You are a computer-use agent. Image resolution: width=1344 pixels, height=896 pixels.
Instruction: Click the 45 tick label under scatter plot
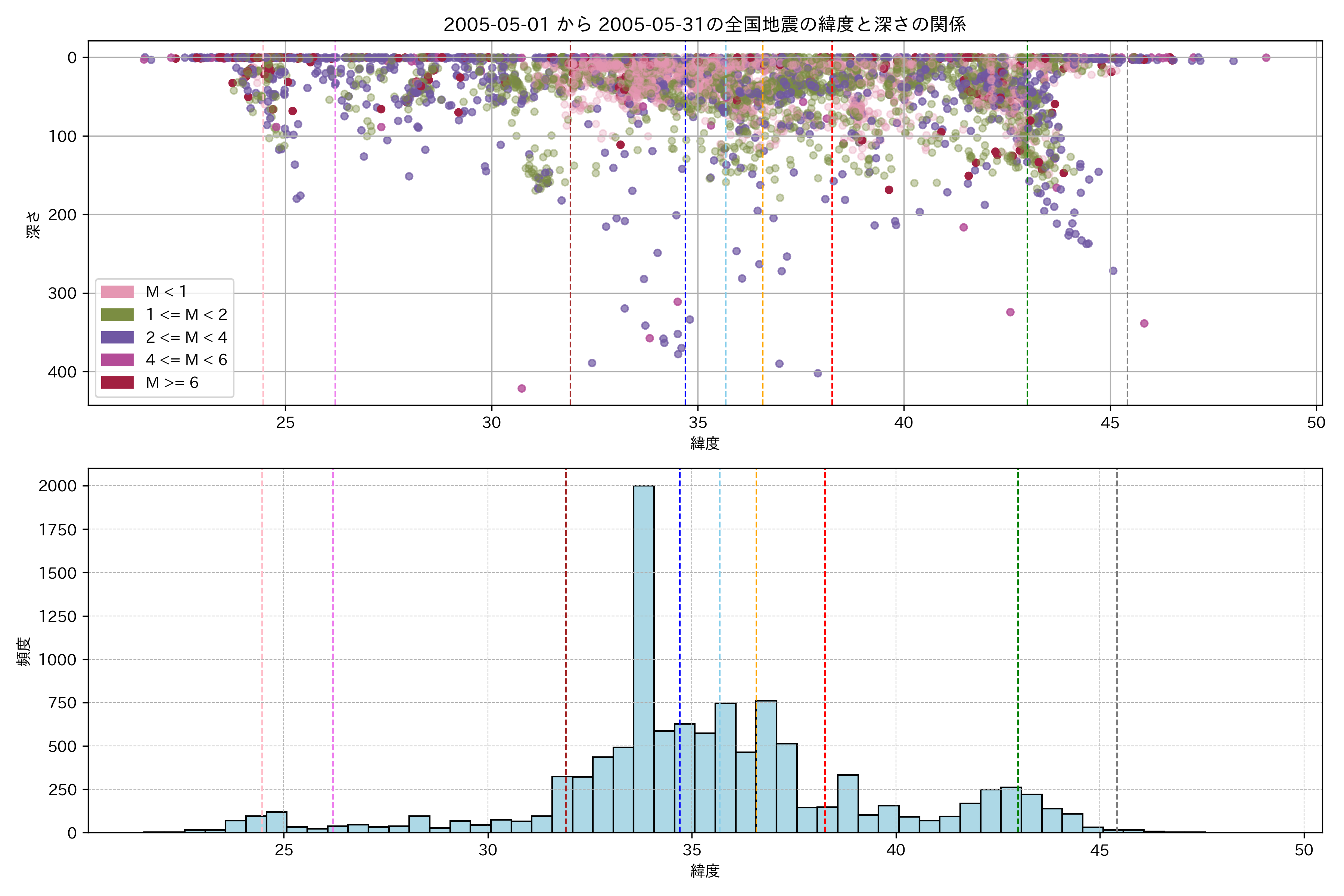tap(1110, 423)
